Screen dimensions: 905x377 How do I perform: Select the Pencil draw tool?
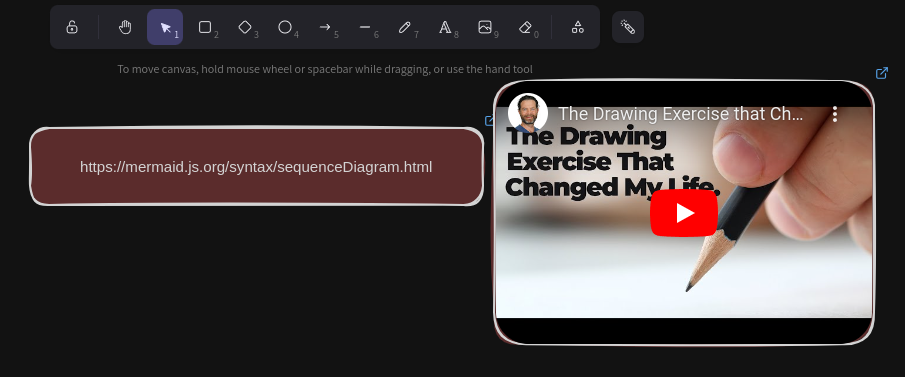(x=405, y=27)
